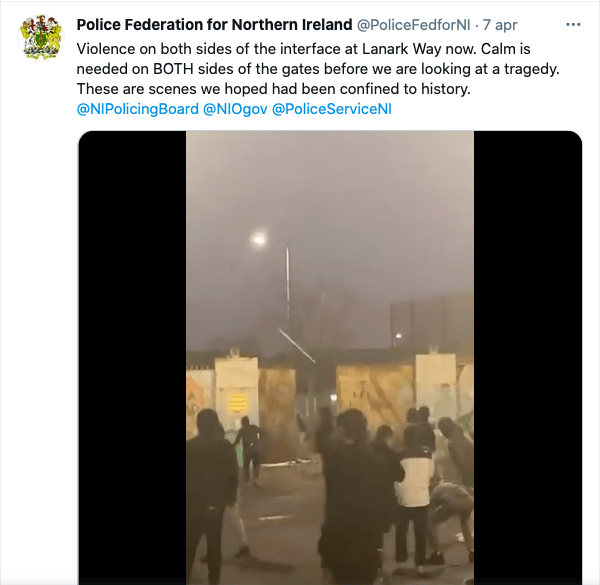Click the tweet line mentioning BOTH sides of the gates
600x585 pixels.
click(x=318, y=69)
